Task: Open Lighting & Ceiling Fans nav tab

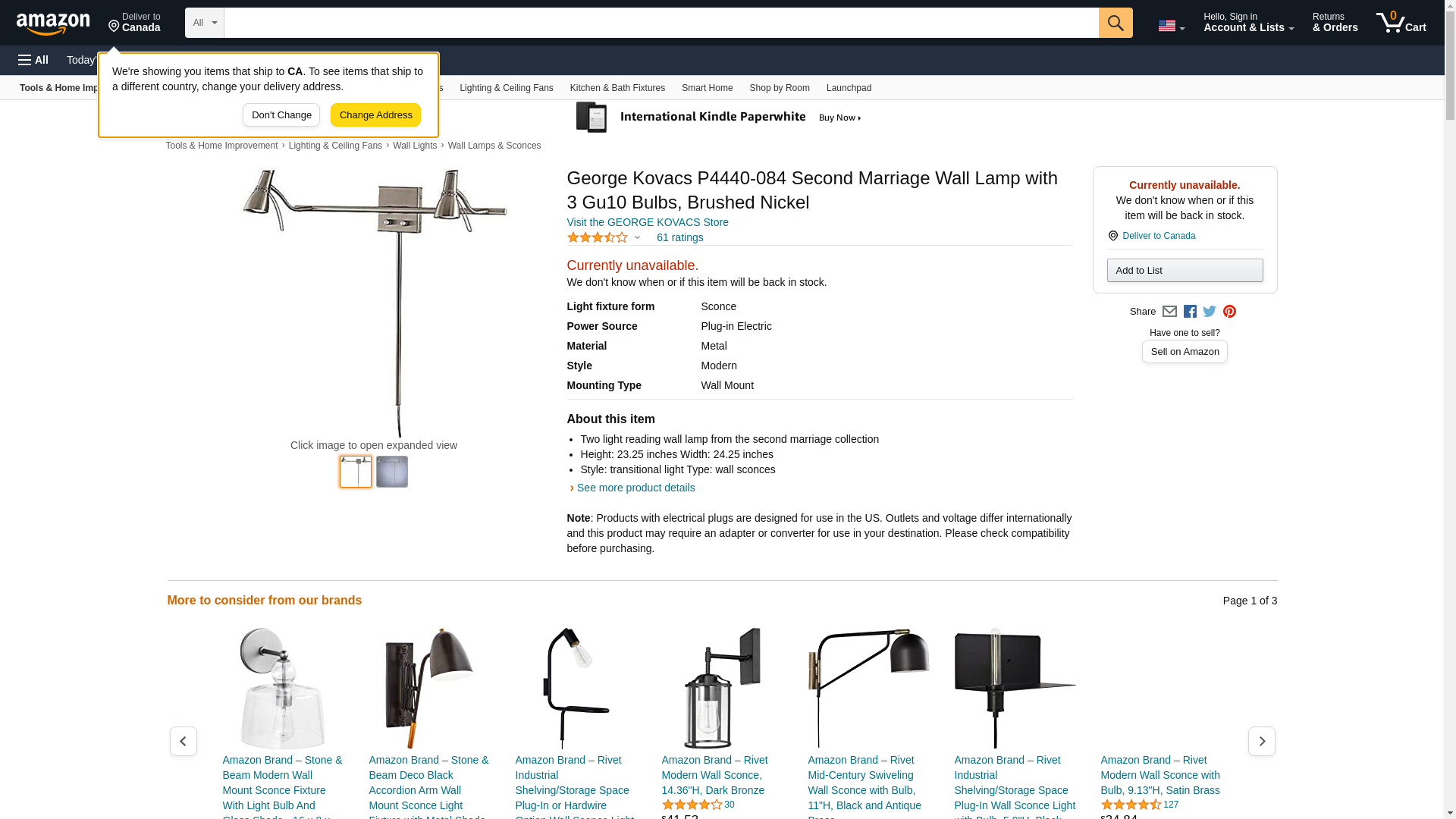Action: coord(506,88)
